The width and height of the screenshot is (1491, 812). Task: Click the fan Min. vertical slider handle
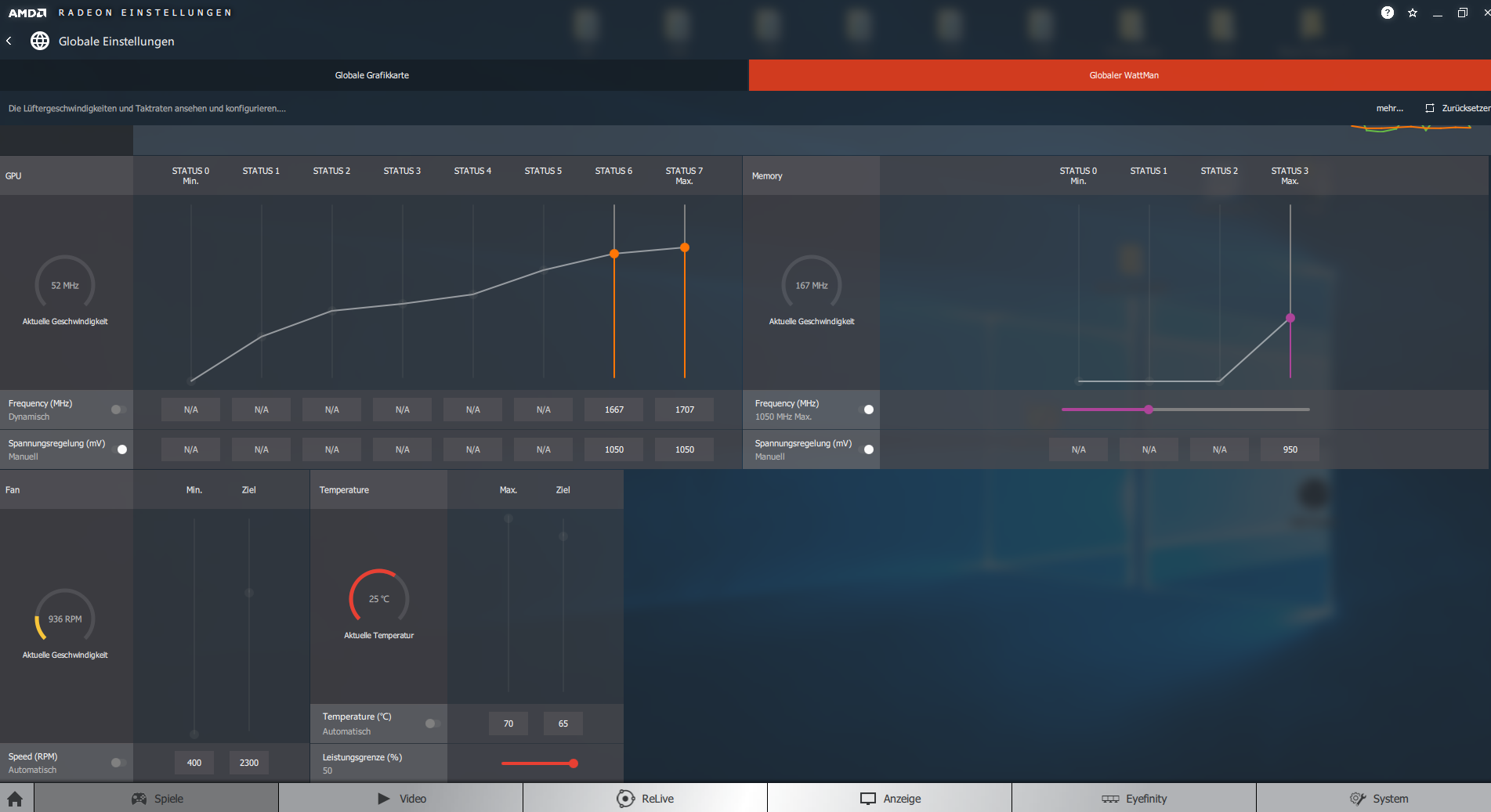pyautogui.click(x=194, y=734)
